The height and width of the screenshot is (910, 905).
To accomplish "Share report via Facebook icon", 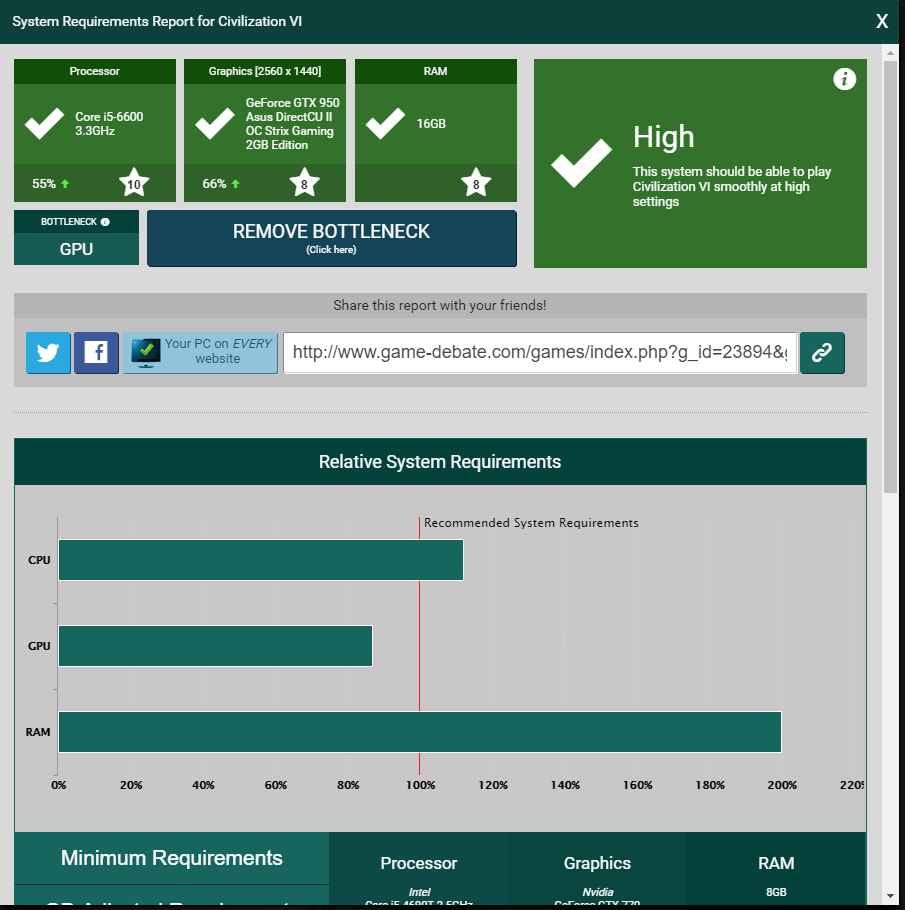I will (96, 352).
